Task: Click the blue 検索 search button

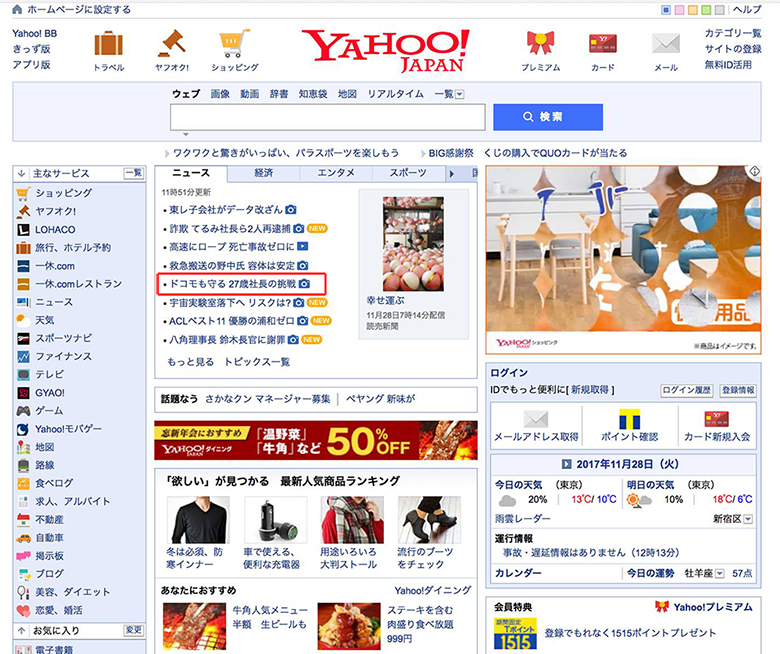Action: [548, 117]
